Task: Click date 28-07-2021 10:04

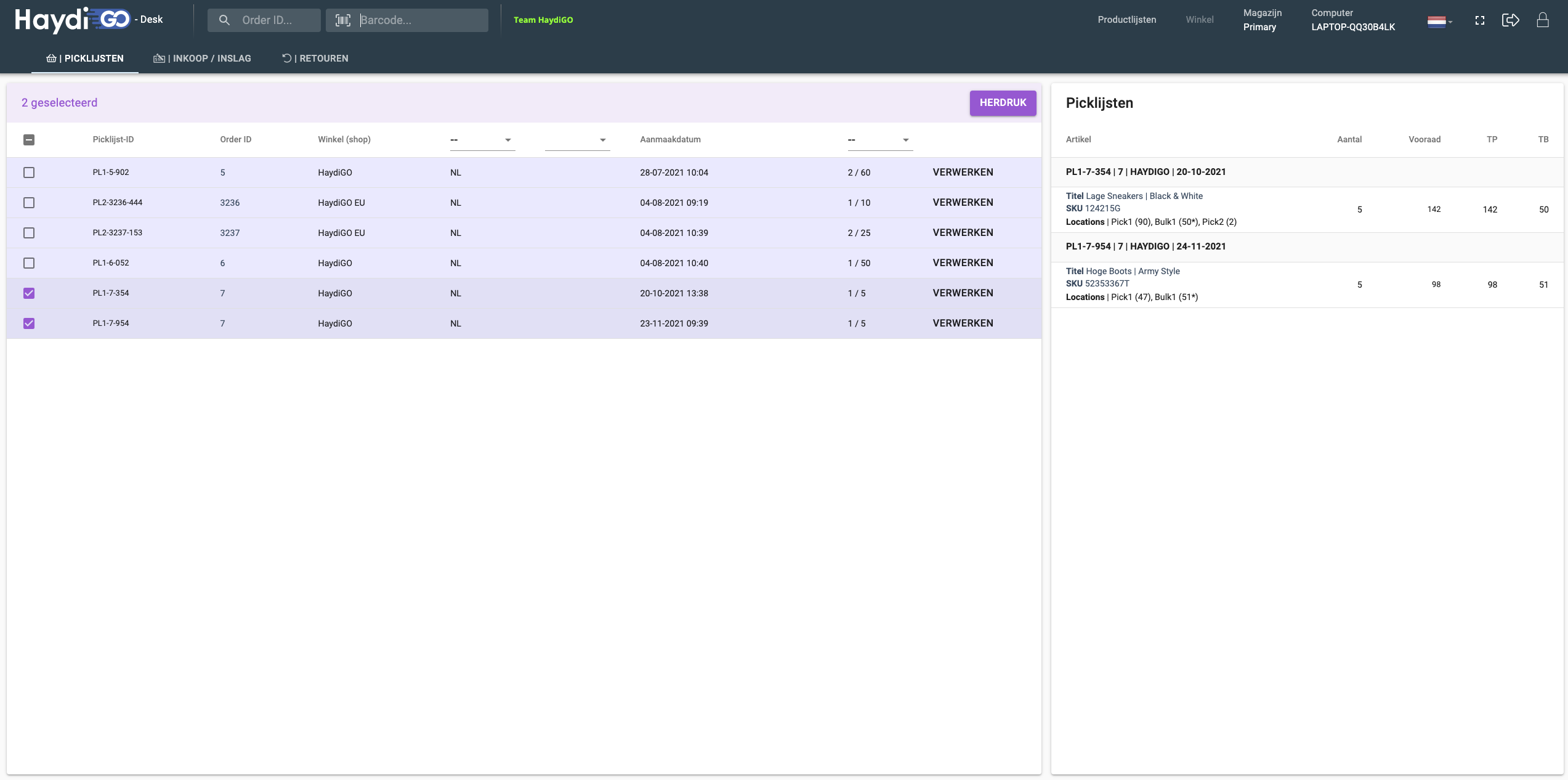Action: click(x=674, y=173)
